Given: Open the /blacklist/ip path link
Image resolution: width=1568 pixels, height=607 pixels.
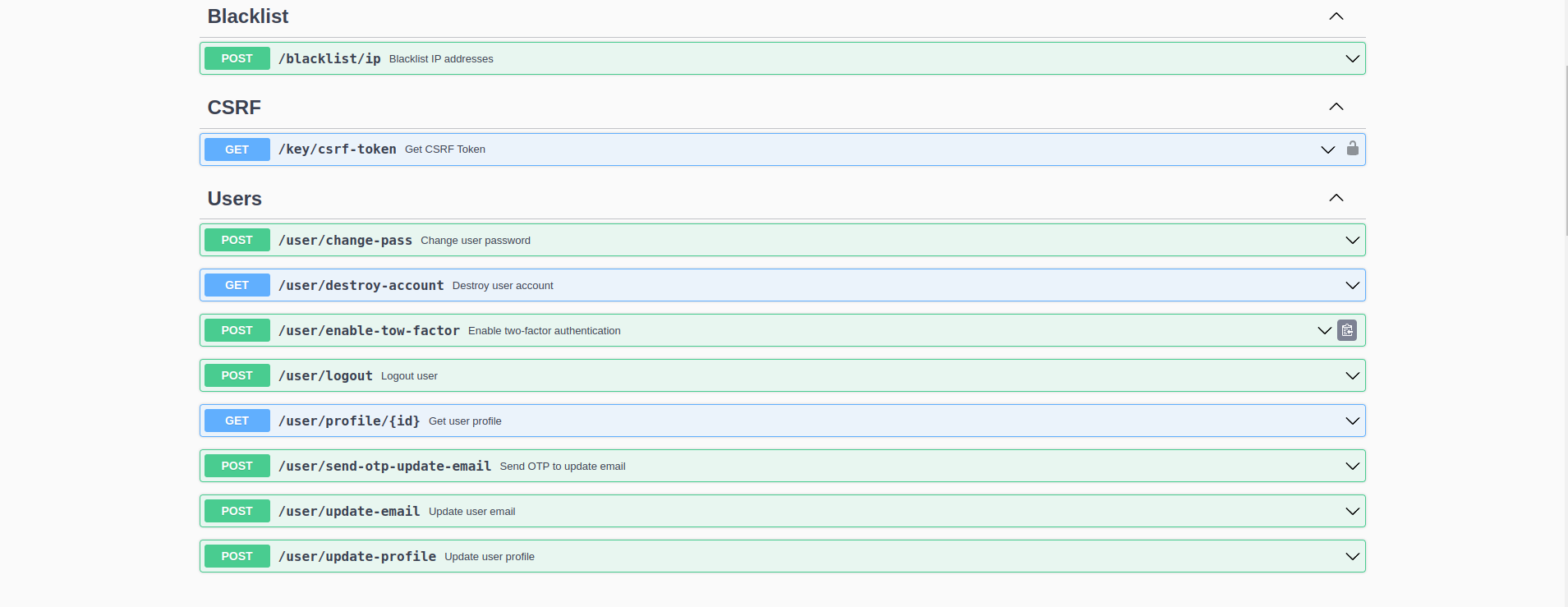Looking at the screenshot, I should pos(329,58).
